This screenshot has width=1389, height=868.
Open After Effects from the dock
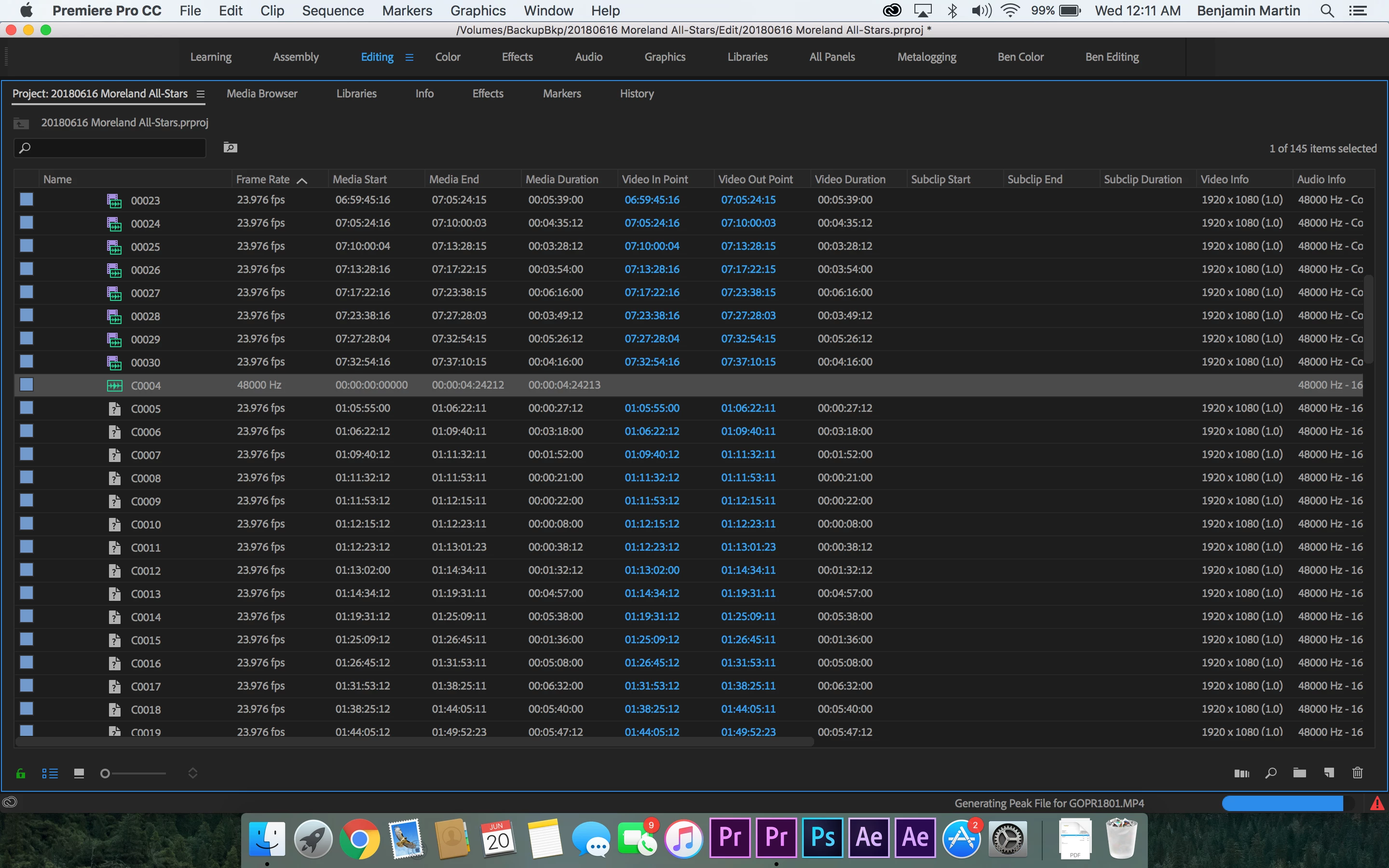click(x=869, y=838)
